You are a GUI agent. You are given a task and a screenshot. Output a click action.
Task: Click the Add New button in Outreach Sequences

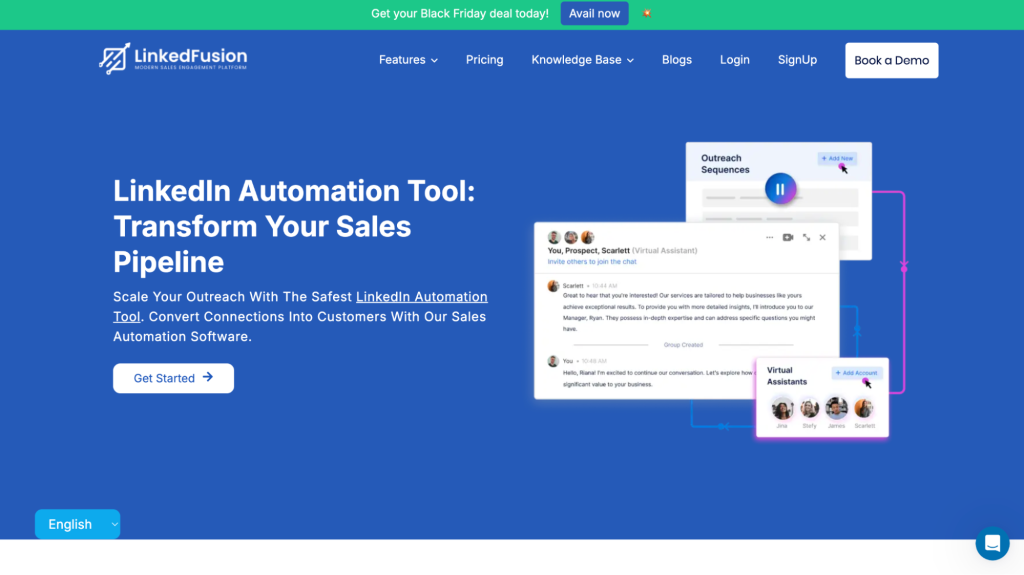tap(837, 159)
